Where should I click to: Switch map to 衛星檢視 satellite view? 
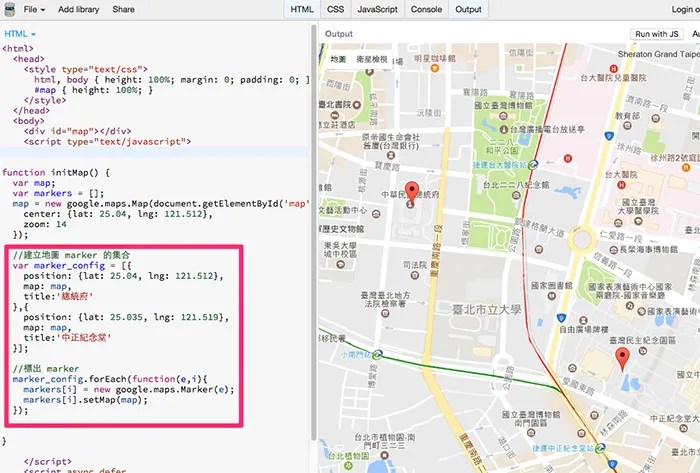pyautogui.click(x=371, y=59)
